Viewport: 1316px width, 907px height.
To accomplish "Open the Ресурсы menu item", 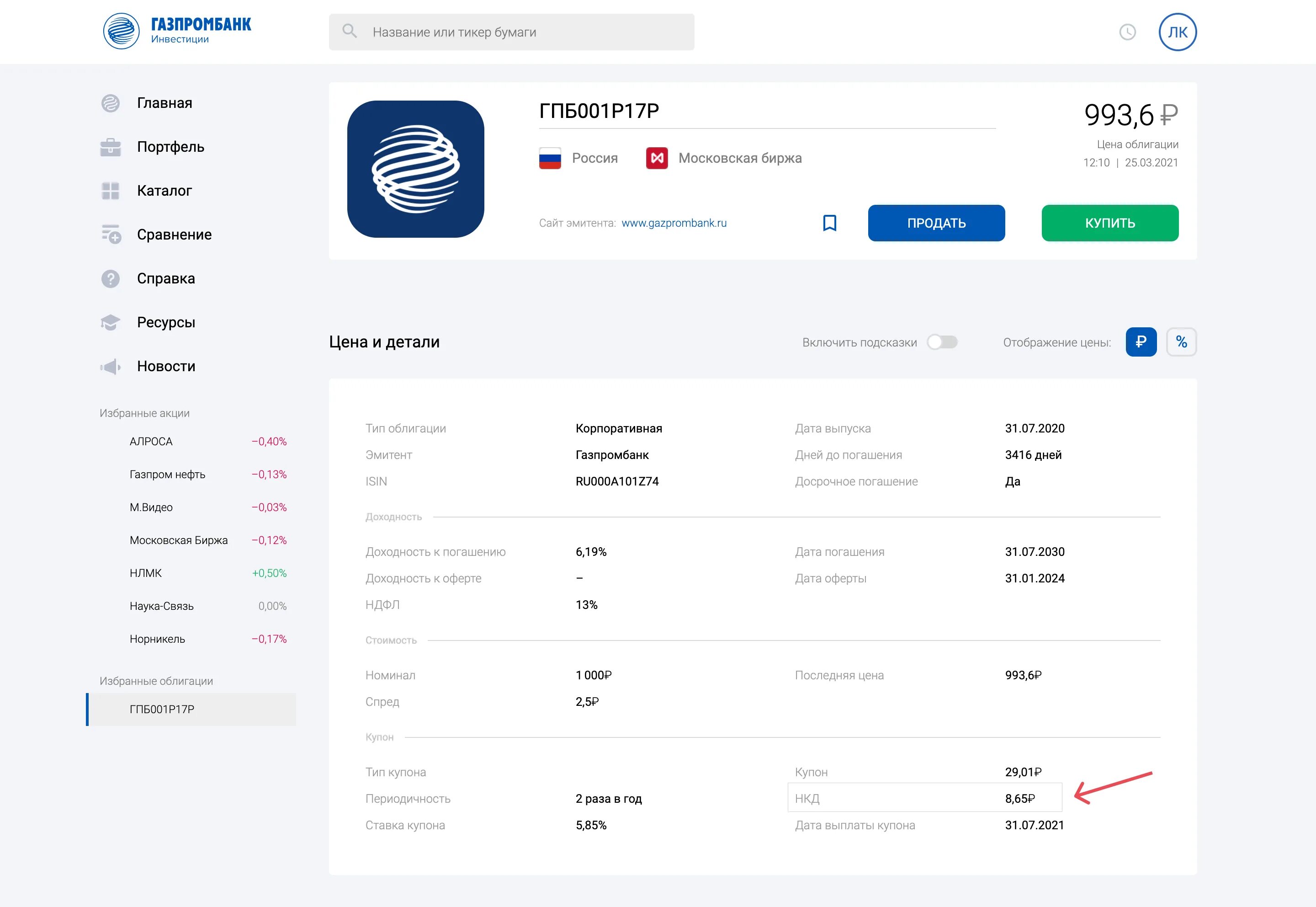I will [x=166, y=322].
